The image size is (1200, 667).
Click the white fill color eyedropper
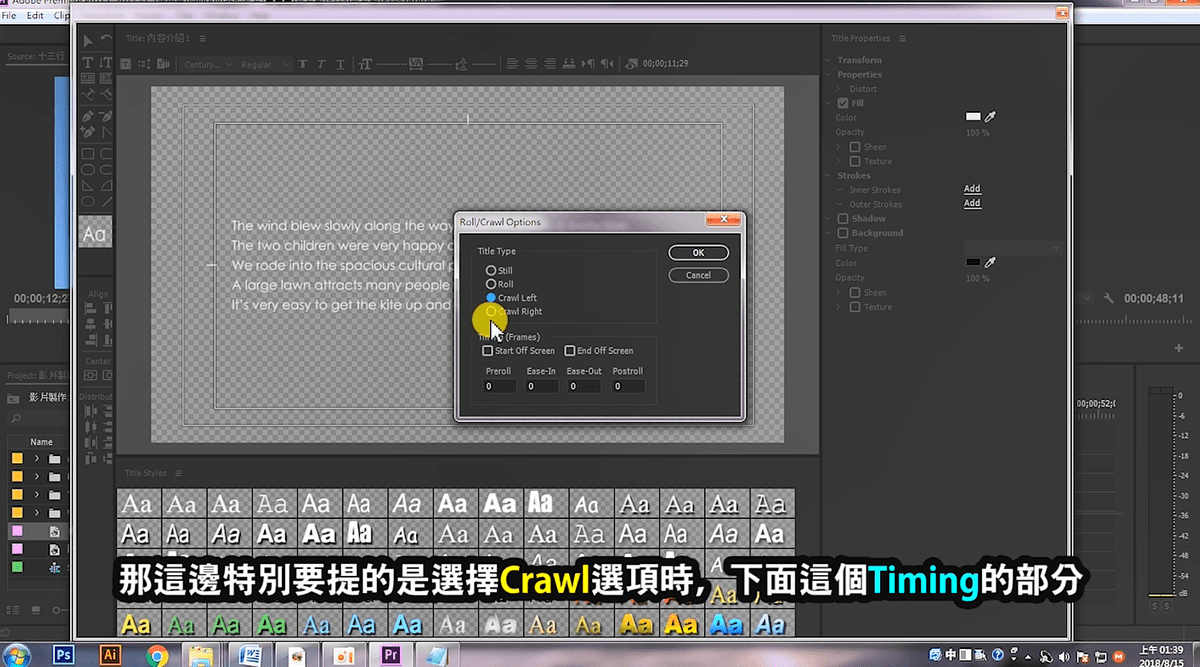(x=991, y=117)
